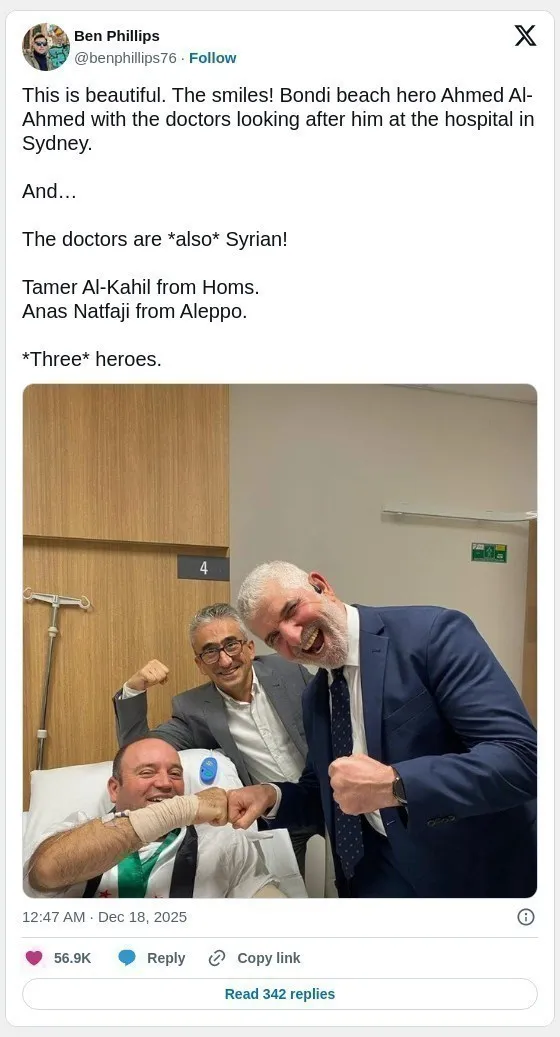Screen dimensions: 560x1037
Task: Click the blue reply bubble icon
Action: point(127,958)
